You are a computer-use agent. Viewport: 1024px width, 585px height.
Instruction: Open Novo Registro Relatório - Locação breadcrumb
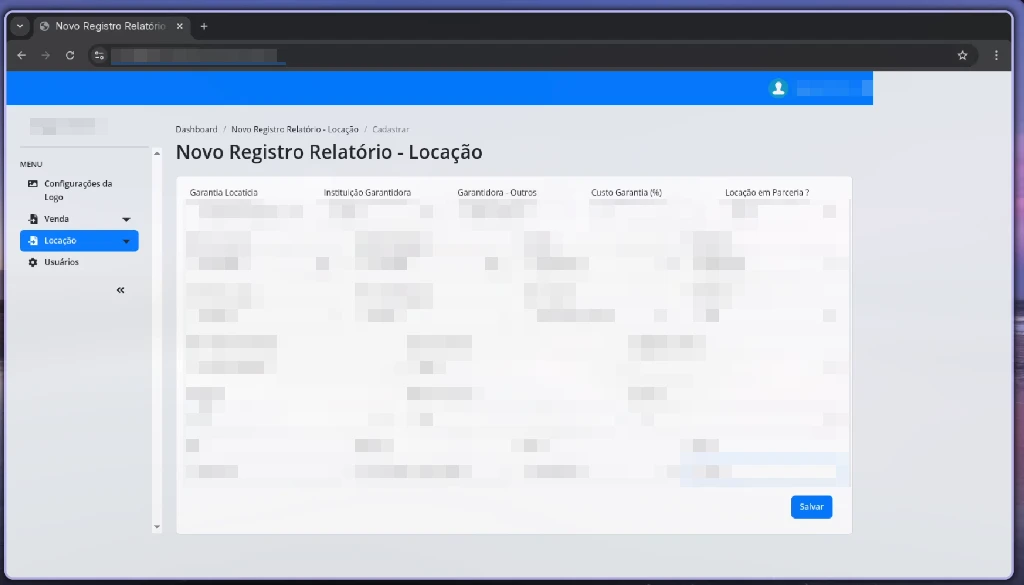click(295, 129)
